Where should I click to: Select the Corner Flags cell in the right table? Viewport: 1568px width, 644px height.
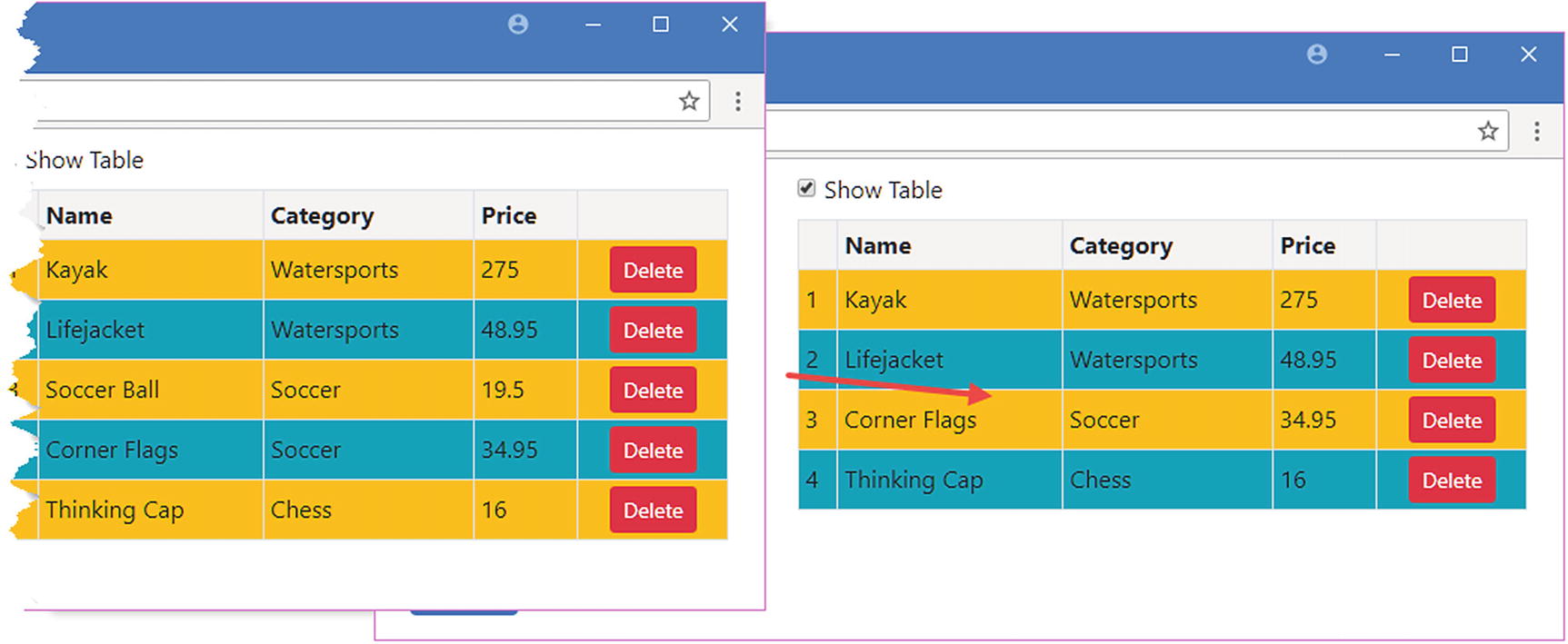910,421
